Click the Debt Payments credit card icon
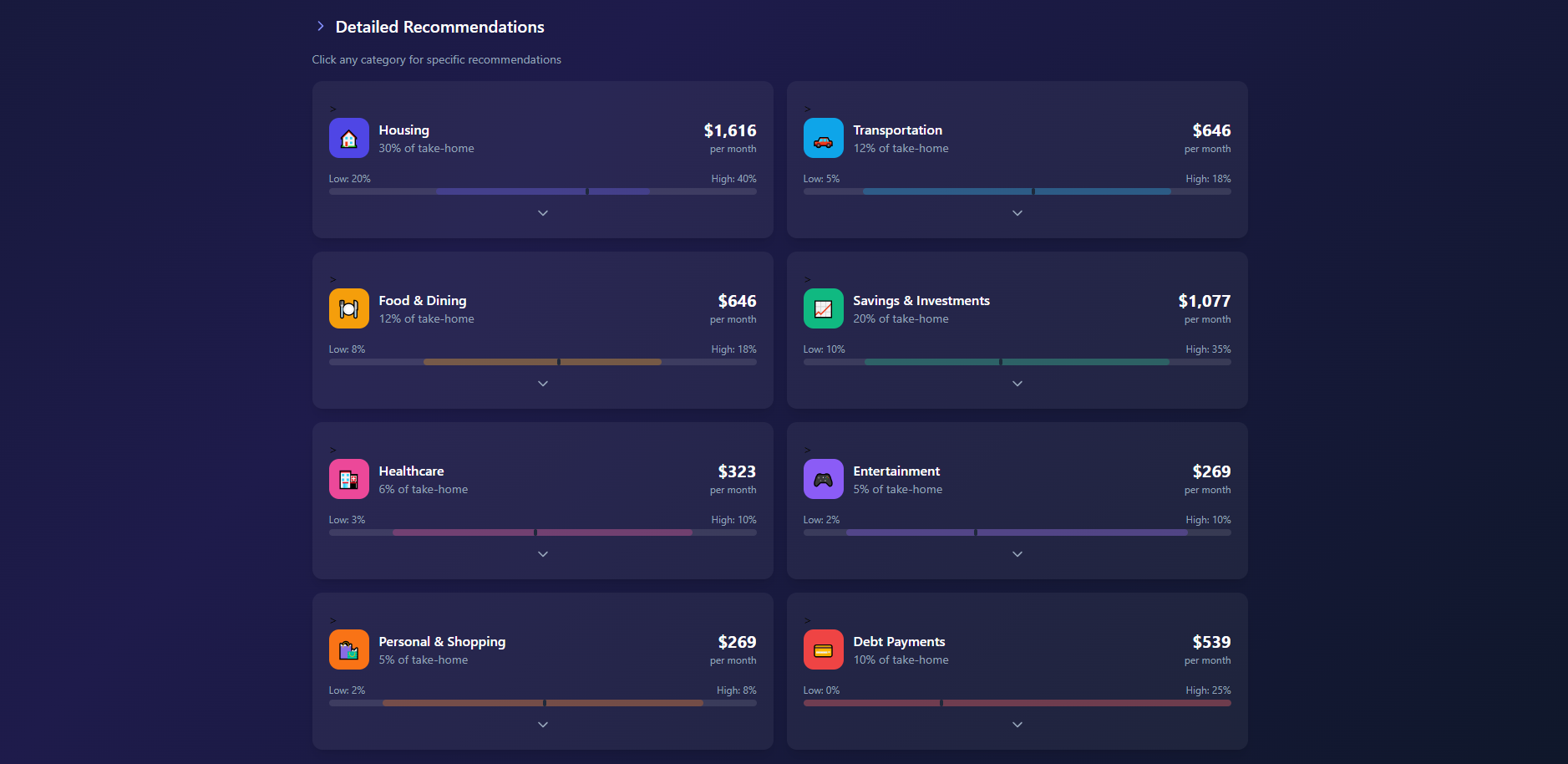The width and height of the screenshot is (1568, 764). (x=823, y=649)
